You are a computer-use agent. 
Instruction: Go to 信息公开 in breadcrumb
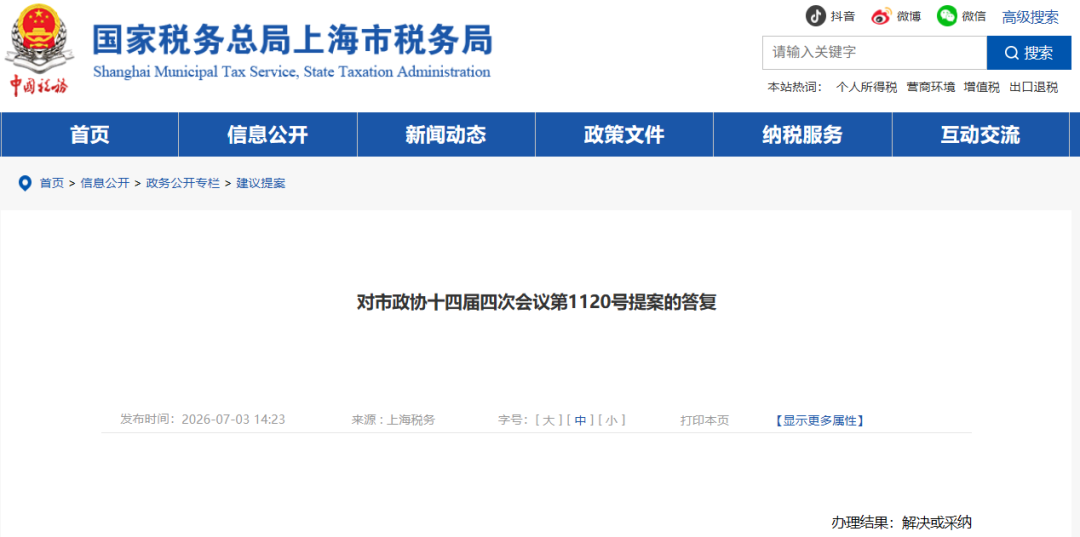pos(105,183)
